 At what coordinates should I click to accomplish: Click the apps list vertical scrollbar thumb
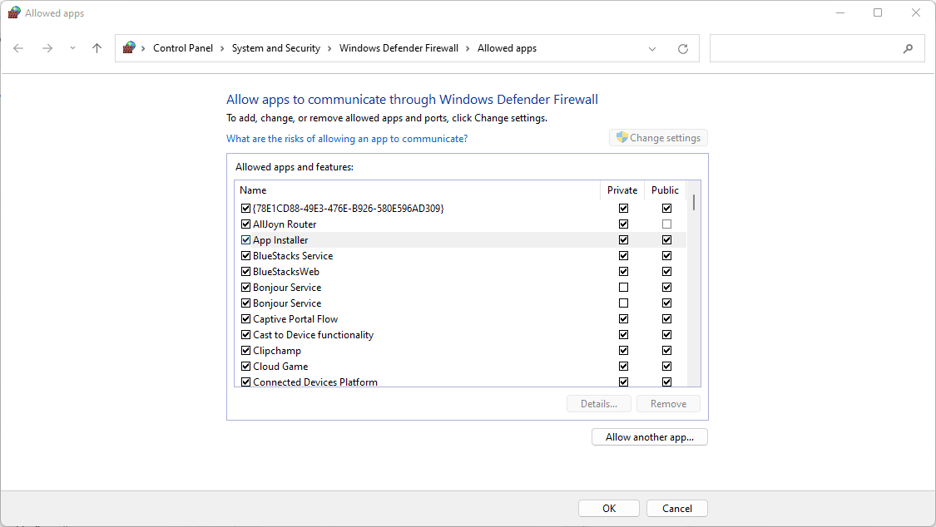[x=694, y=202]
